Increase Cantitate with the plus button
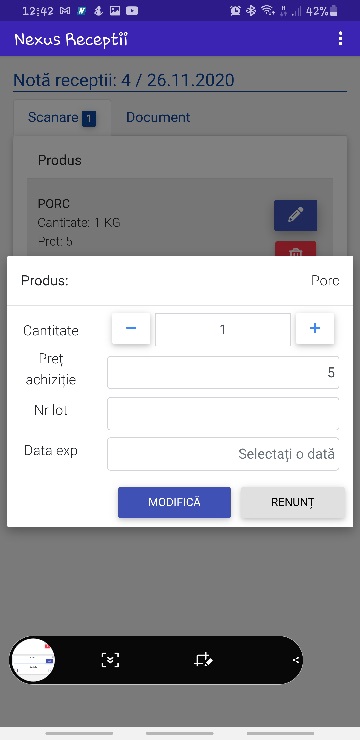The height and width of the screenshot is (740, 360). [x=315, y=328]
